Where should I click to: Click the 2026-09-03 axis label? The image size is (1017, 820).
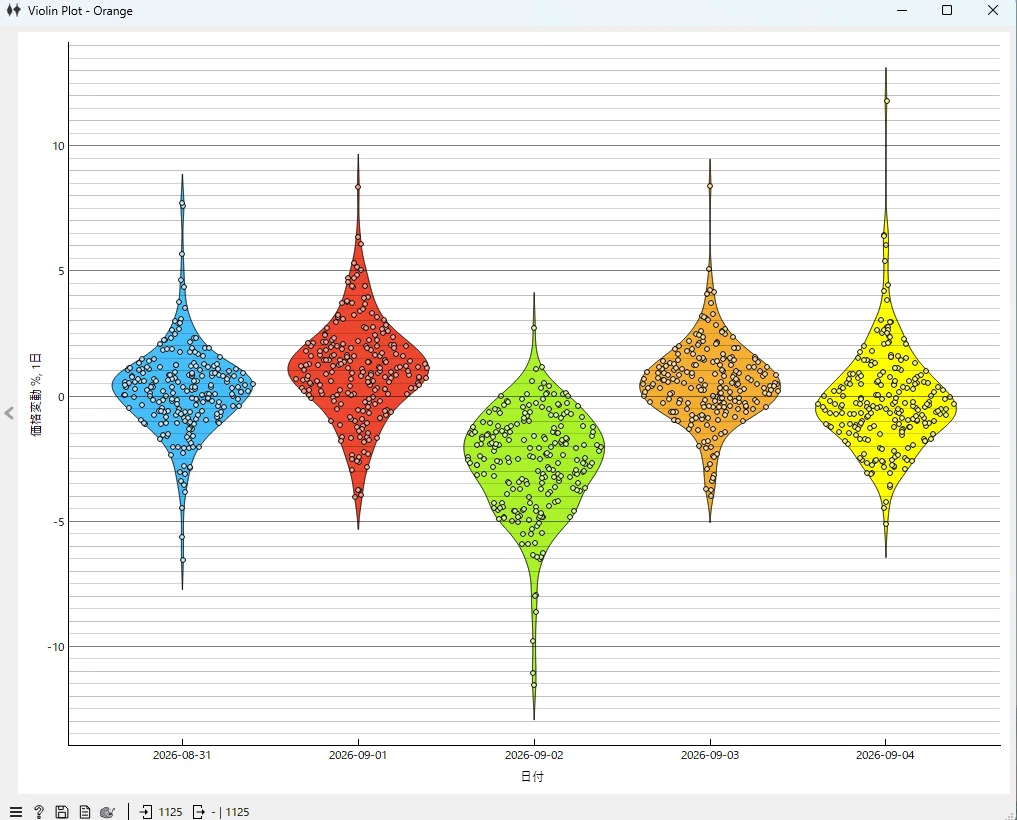point(710,755)
